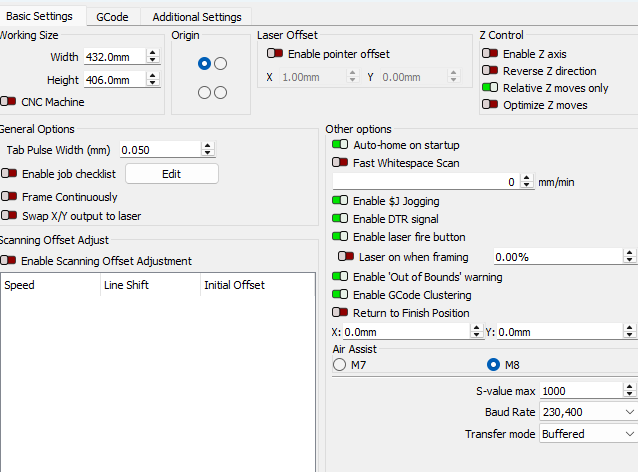Select the bottom-left origin radio button
The height and width of the screenshot is (472, 638).
[204, 93]
